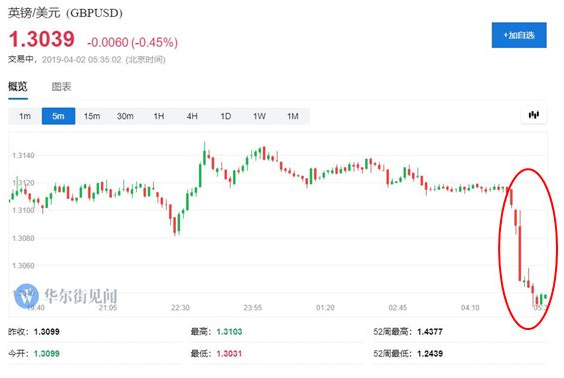Click the 1.3039 current price
This screenshot has width=564, height=378.
[x=42, y=39]
